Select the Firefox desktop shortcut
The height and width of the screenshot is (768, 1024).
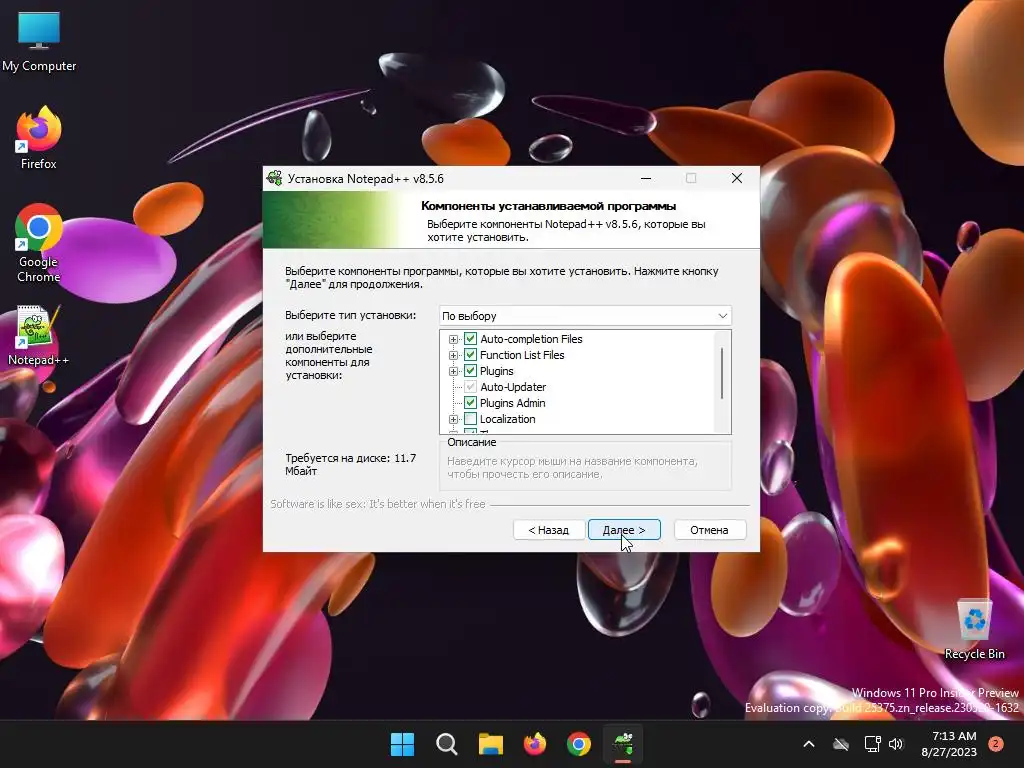click(x=39, y=138)
